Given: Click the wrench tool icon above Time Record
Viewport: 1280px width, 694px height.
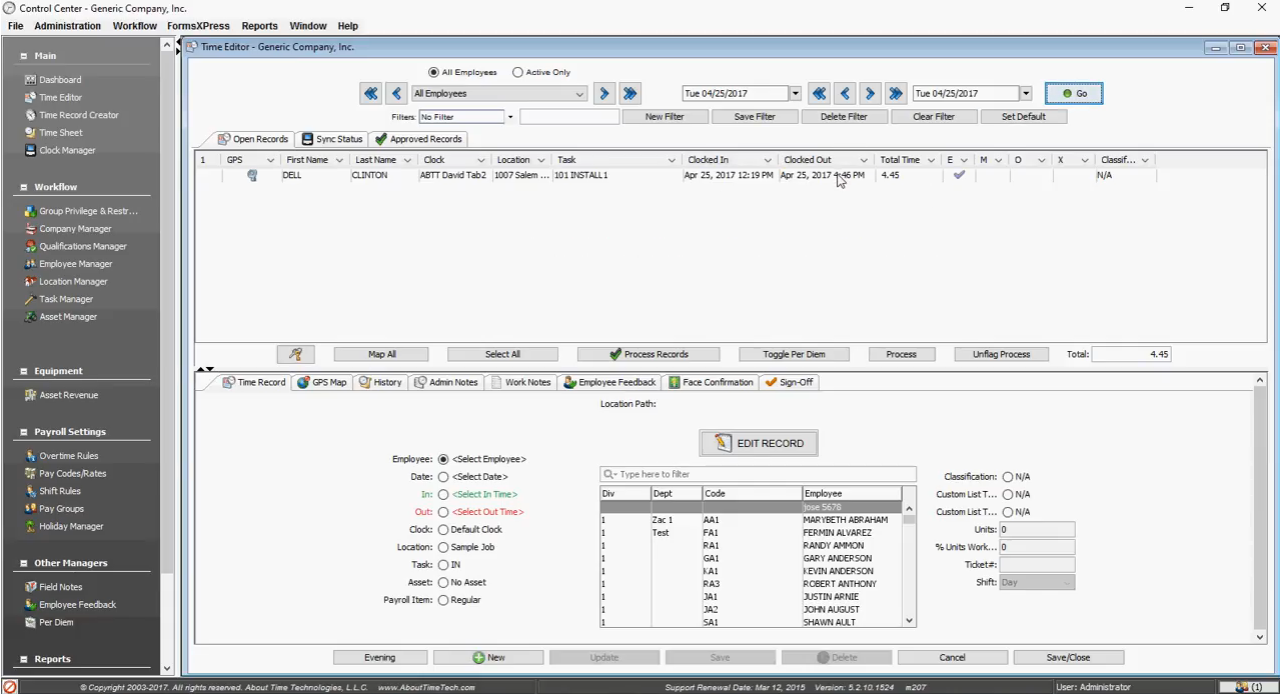Looking at the screenshot, I should click(295, 354).
